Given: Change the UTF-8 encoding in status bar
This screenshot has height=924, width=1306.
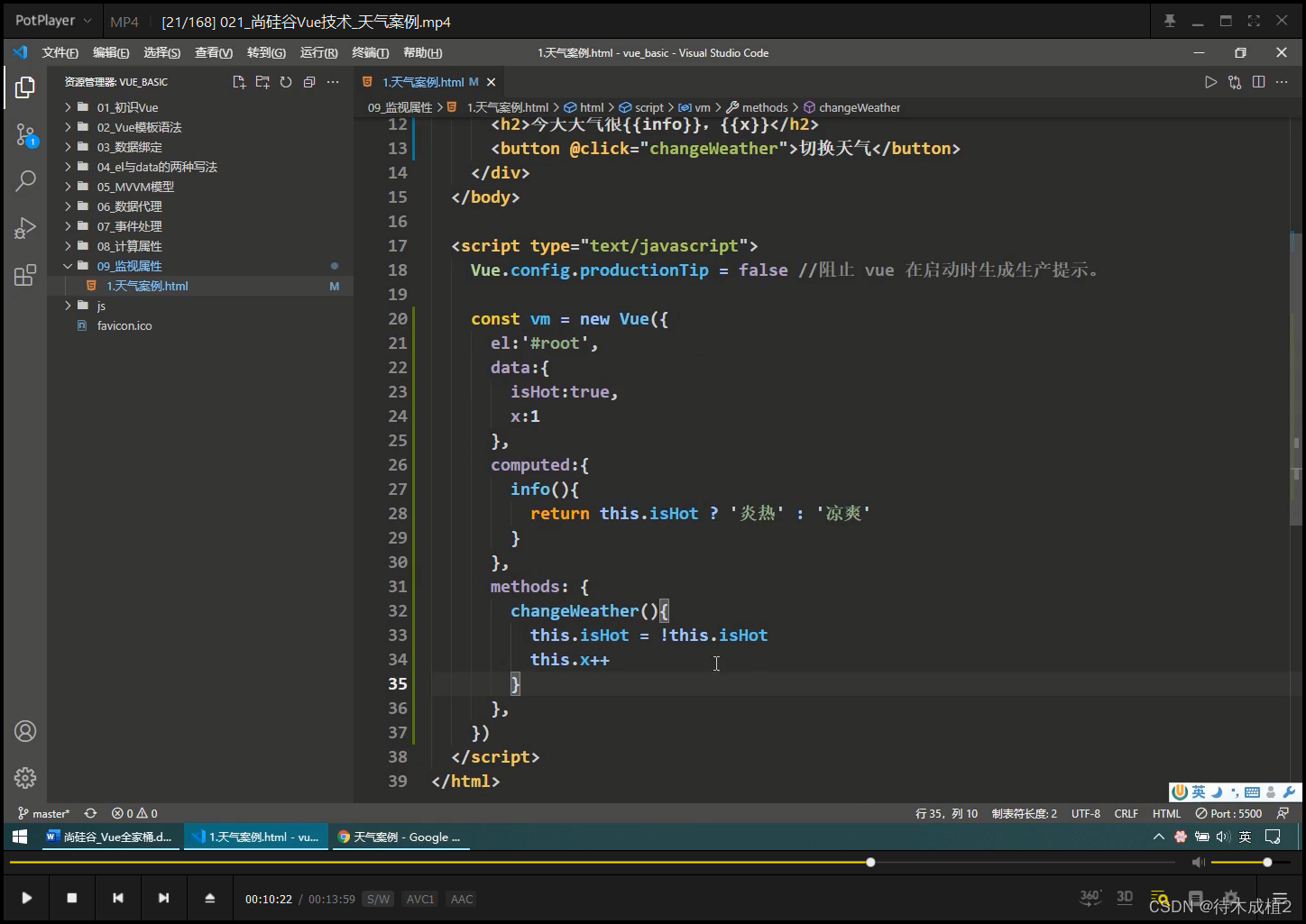Looking at the screenshot, I should pyautogui.click(x=1086, y=813).
